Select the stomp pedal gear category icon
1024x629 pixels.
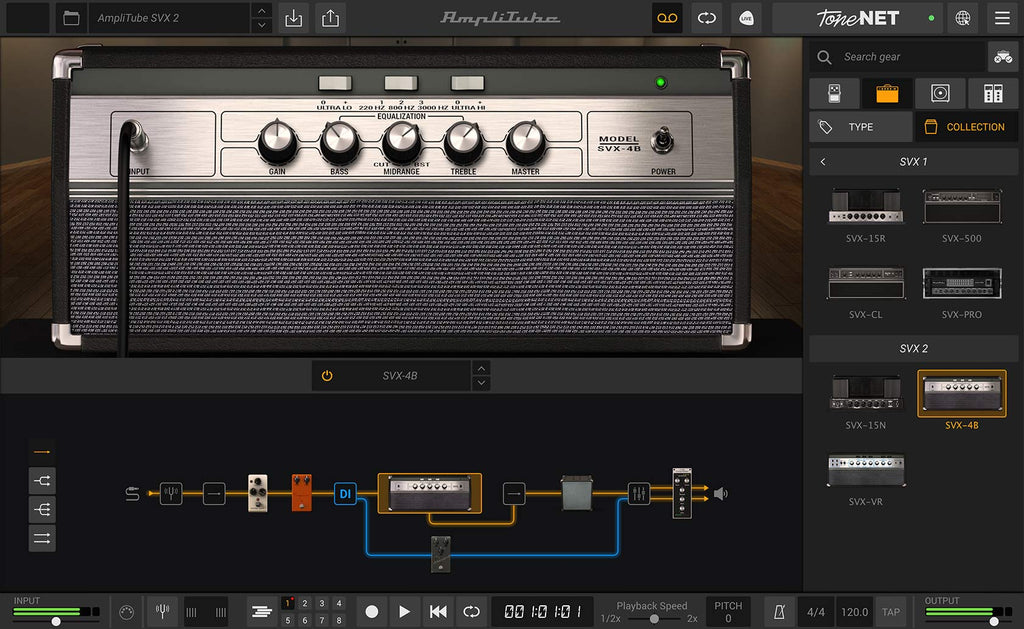point(834,93)
